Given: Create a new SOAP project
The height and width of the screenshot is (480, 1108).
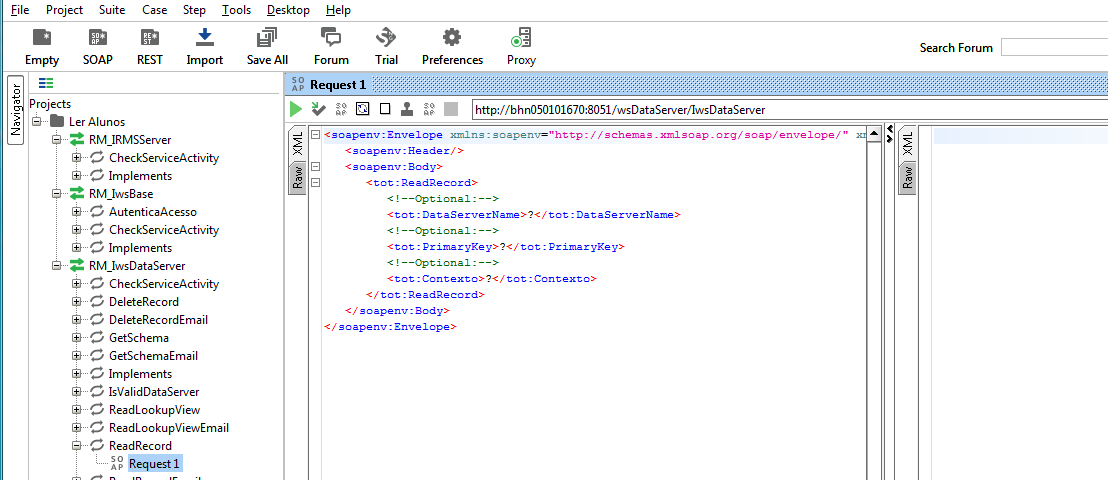Looking at the screenshot, I should 98,47.
